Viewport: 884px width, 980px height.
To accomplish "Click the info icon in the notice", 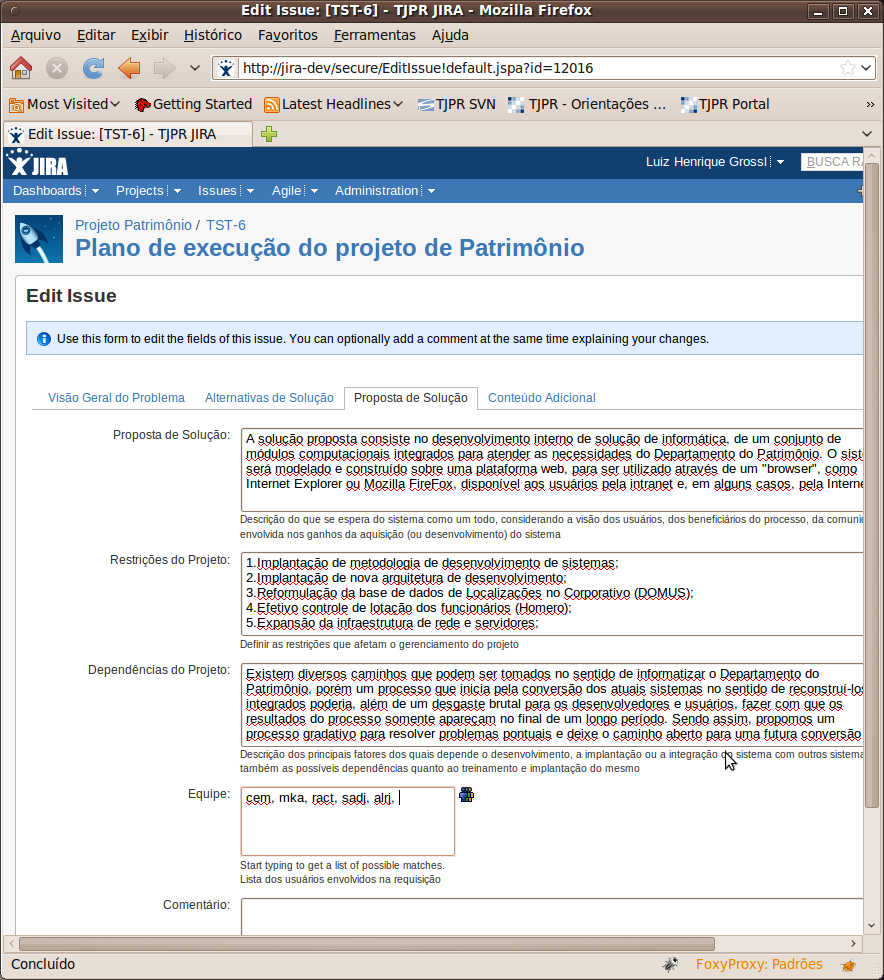I will click(x=44, y=339).
